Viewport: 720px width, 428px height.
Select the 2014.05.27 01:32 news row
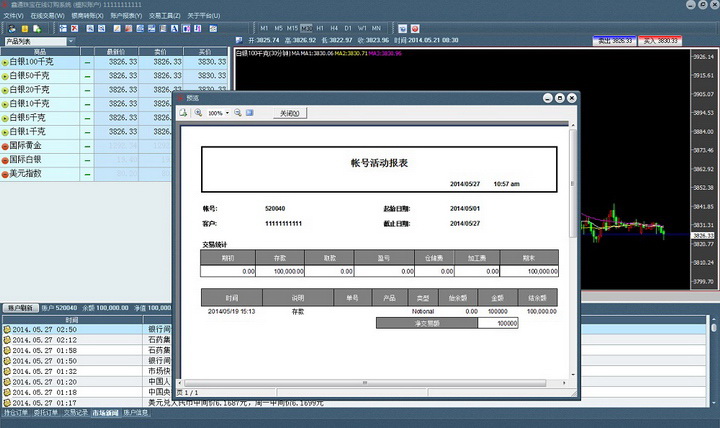(x=87, y=371)
